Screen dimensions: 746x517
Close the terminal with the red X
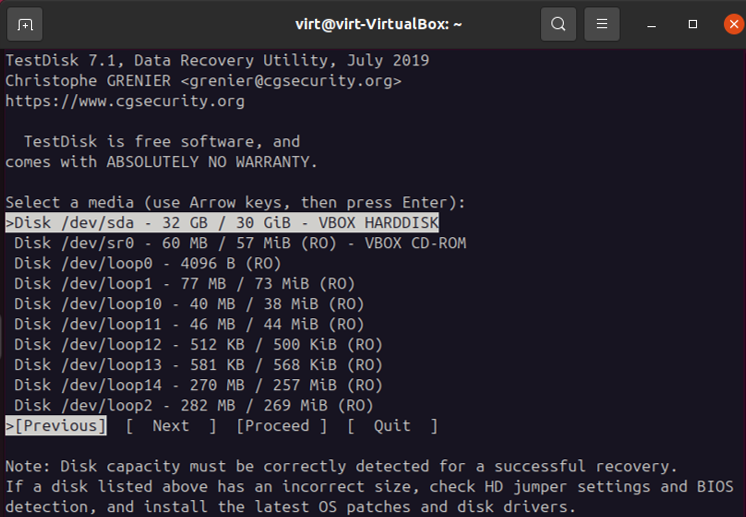pos(734,24)
